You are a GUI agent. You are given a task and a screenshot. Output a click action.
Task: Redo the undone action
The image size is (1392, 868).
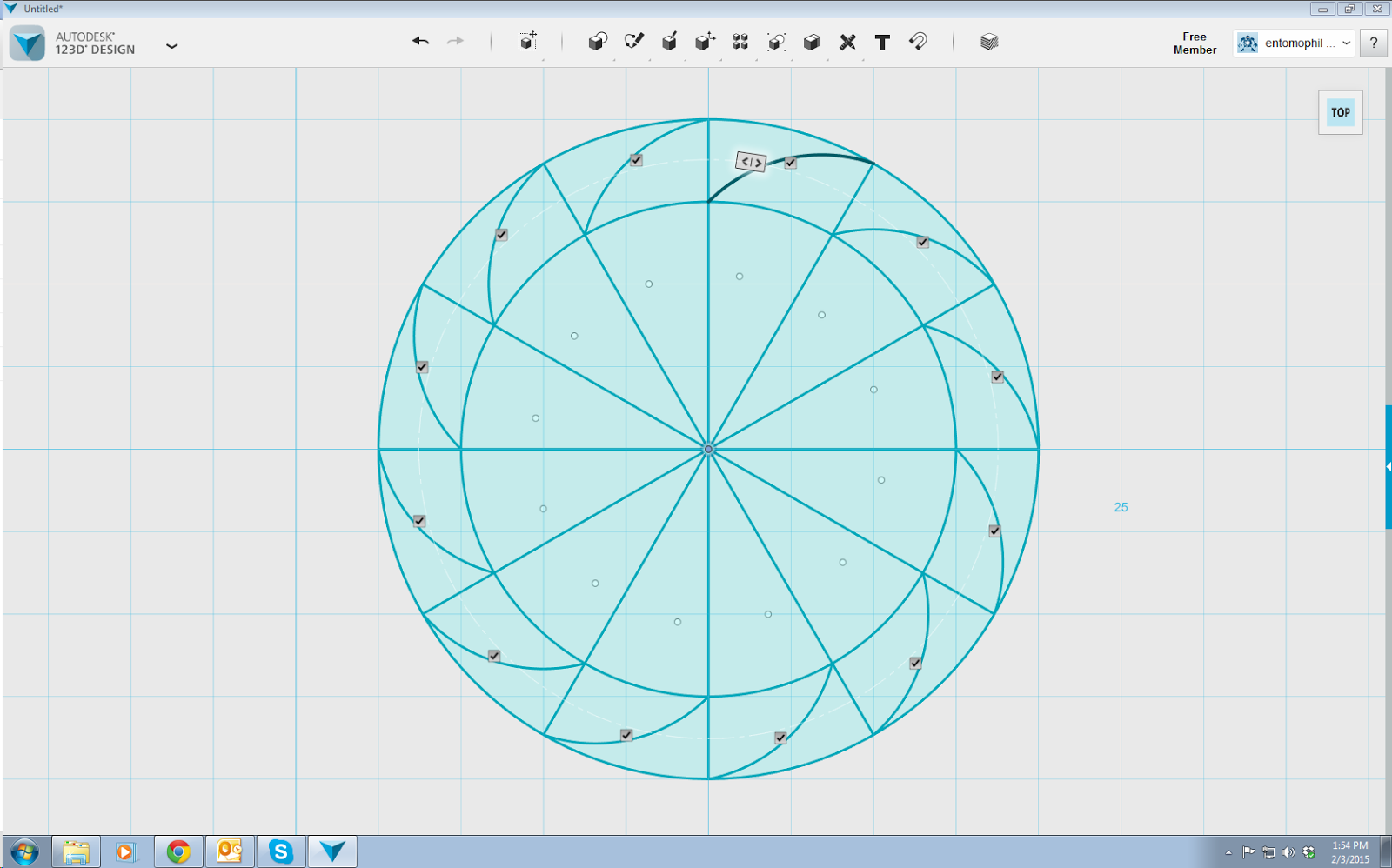pos(455,41)
